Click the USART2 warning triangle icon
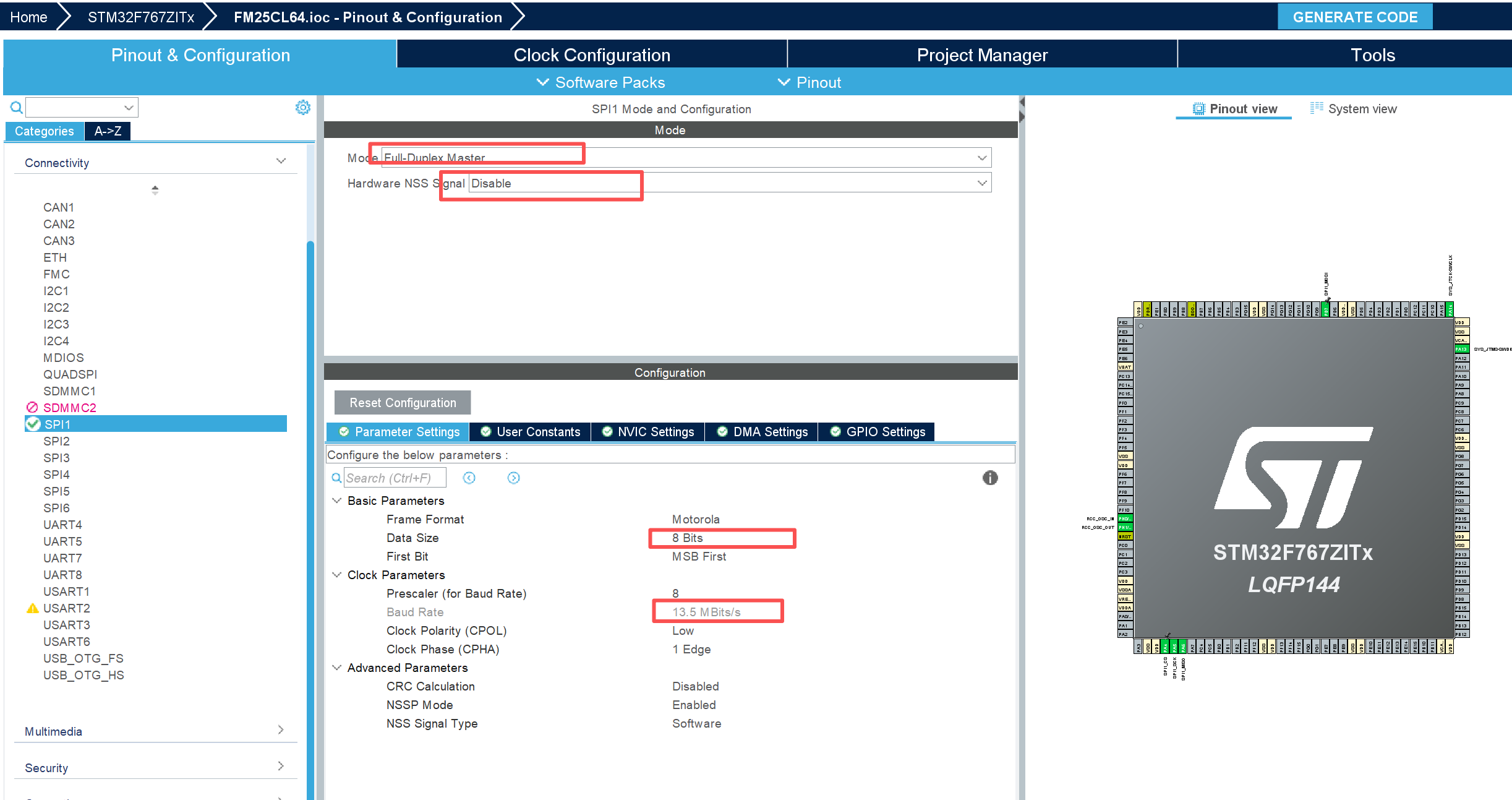This screenshot has height=800, width=1512. [33, 608]
